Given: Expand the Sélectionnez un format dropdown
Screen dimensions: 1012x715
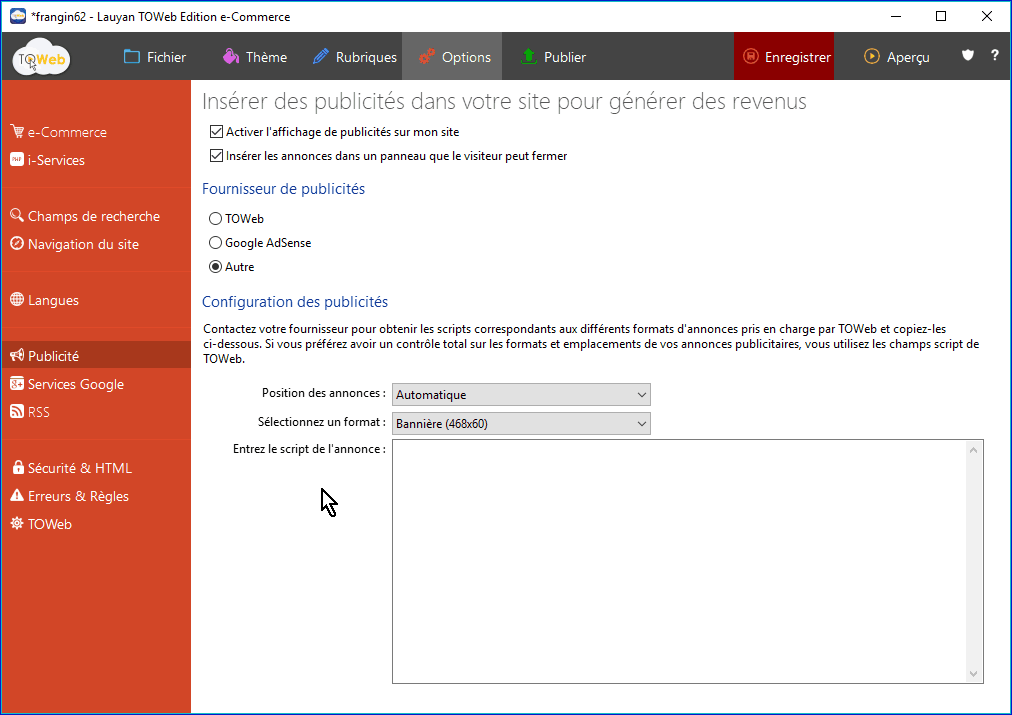Looking at the screenshot, I should (x=521, y=423).
